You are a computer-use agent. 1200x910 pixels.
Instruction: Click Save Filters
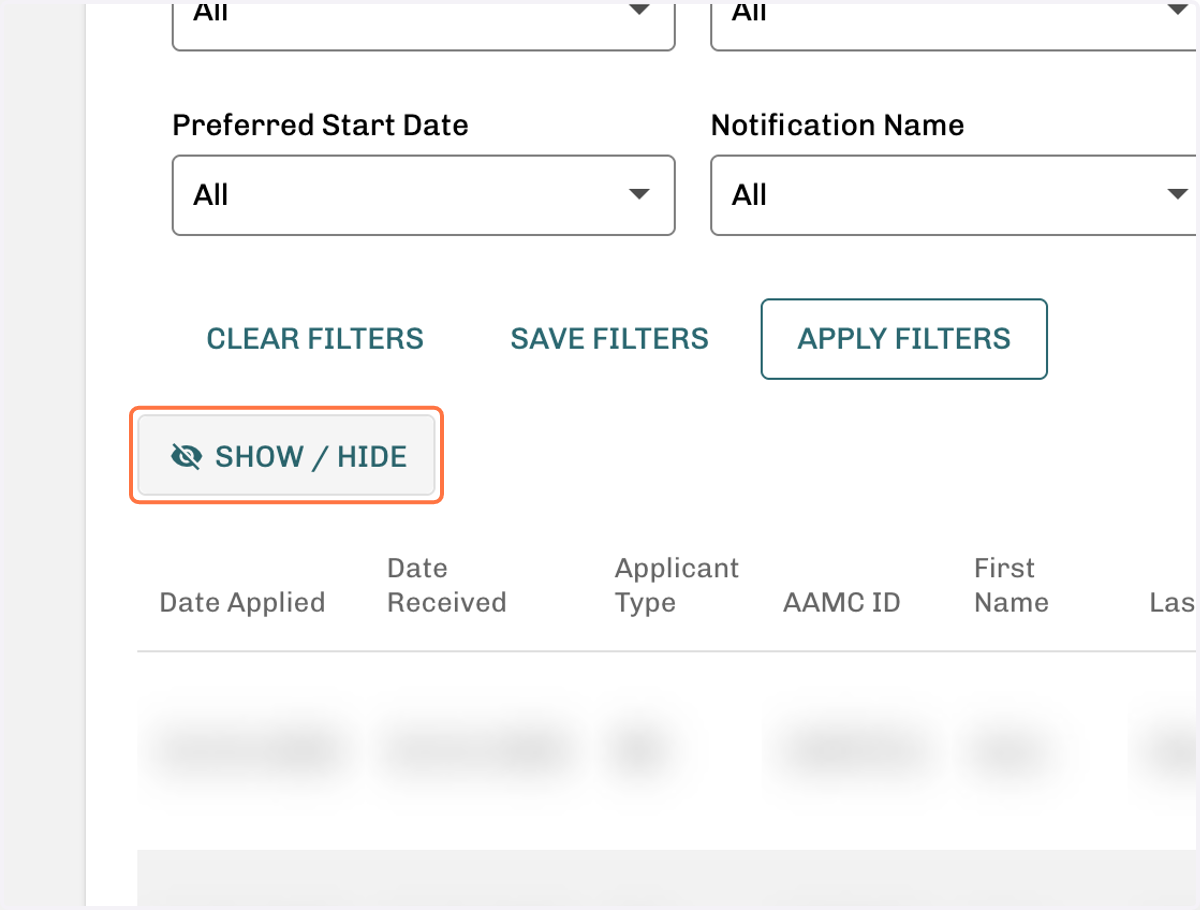pyautogui.click(x=609, y=339)
